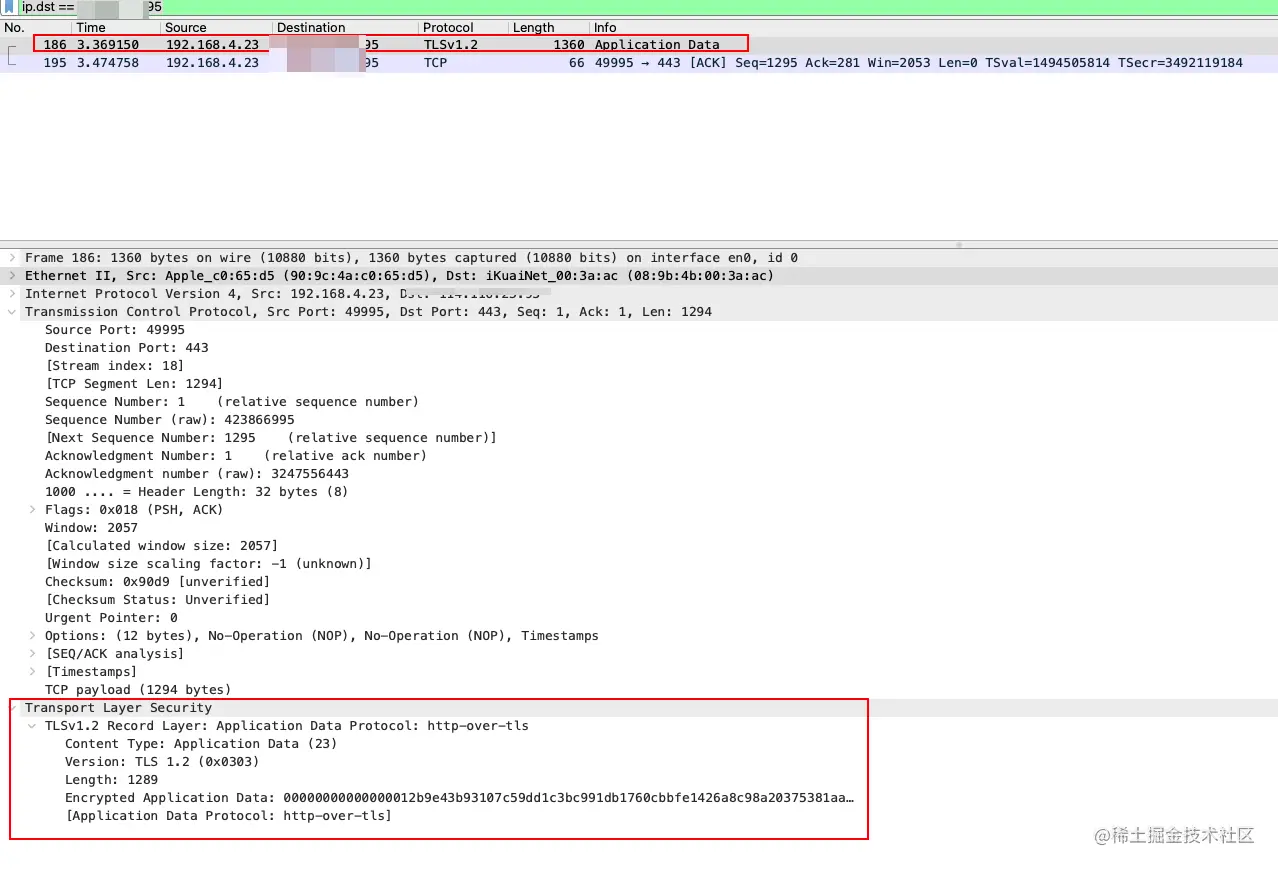Select the Source Port: 49995 field
Image resolution: width=1278 pixels, height=869 pixels.
click(115, 330)
